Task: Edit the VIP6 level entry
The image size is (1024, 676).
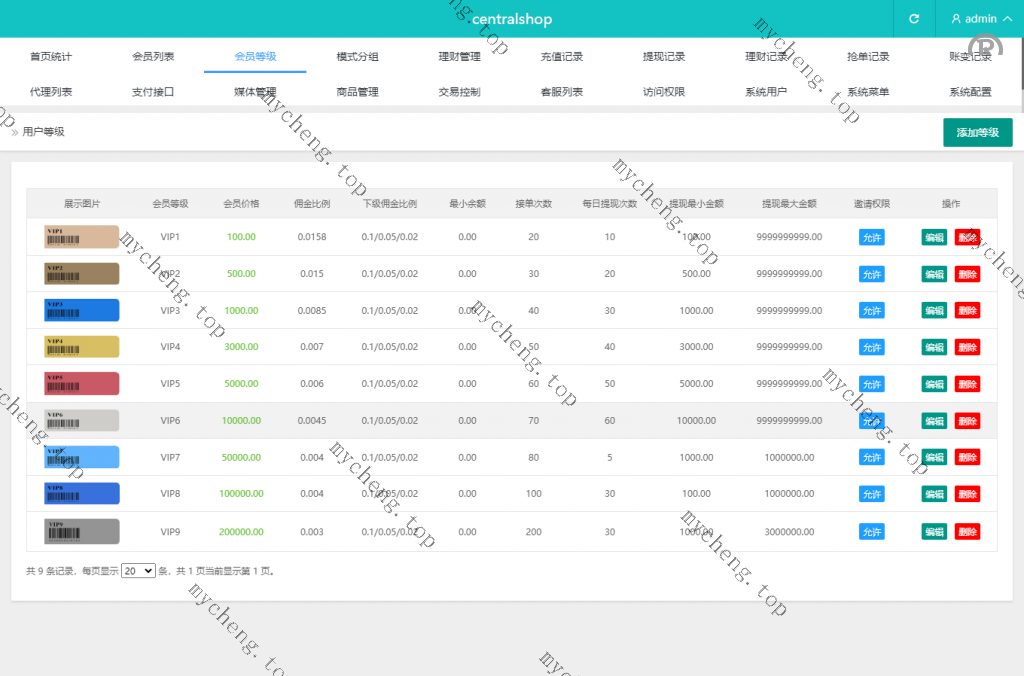Action: pos(934,421)
